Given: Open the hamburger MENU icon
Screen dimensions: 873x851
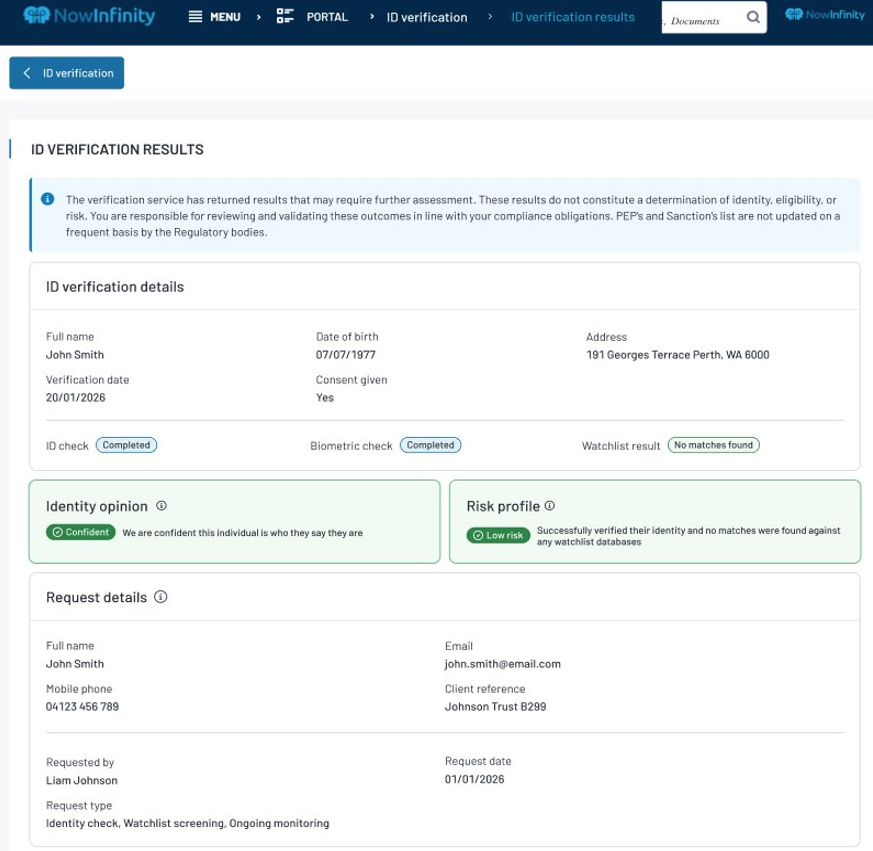Looking at the screenshot, I should 195,17.
